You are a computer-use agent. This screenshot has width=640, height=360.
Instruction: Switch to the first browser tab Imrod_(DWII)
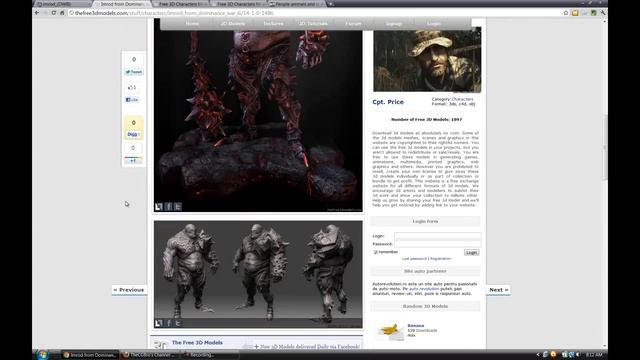click(x=61, y=4)
